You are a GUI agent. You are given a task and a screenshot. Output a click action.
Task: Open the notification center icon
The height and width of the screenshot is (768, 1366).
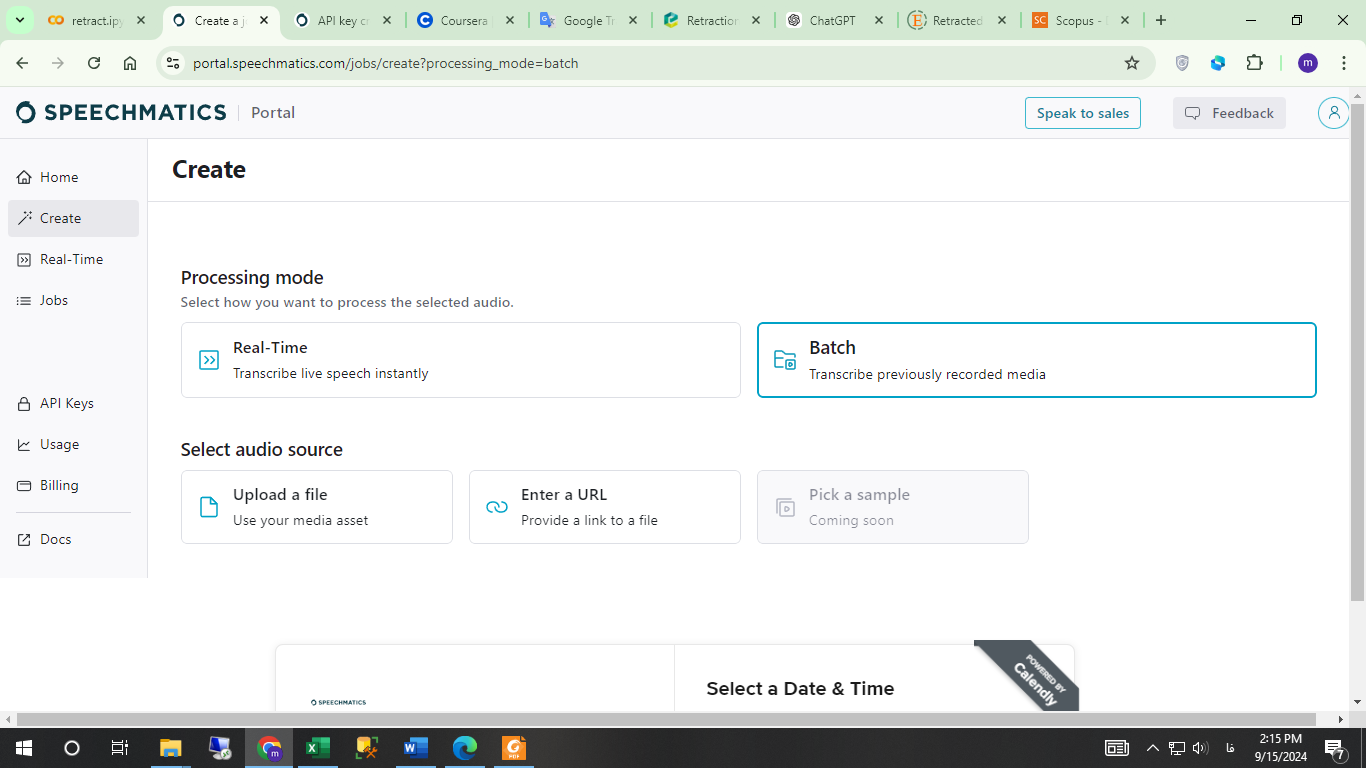click(x=1334, y=748)
